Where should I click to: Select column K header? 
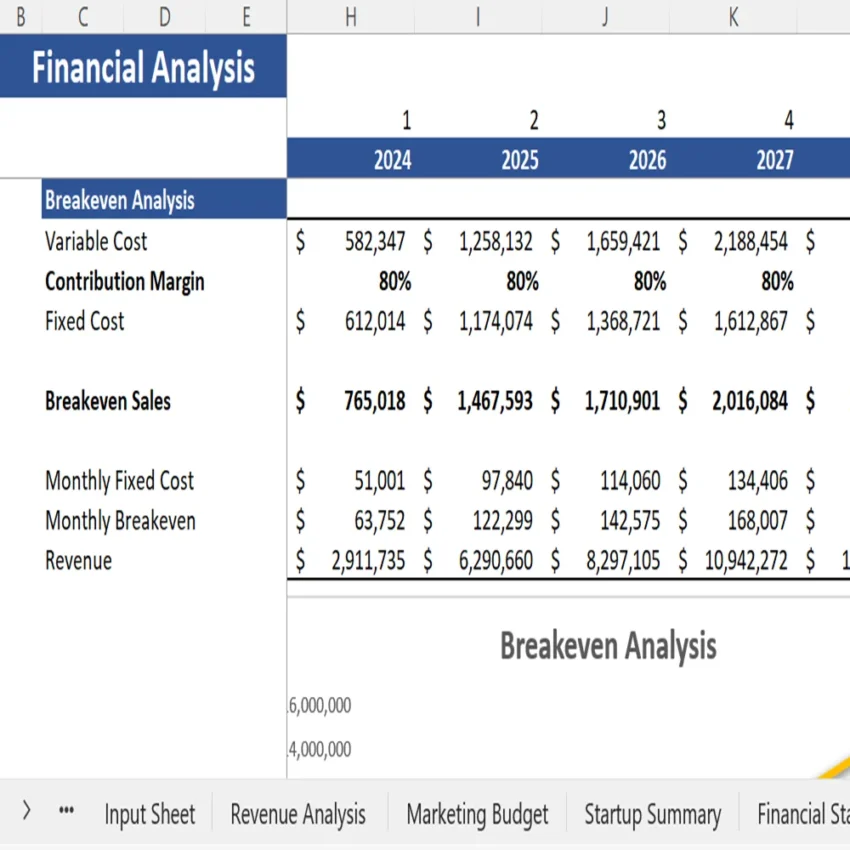[x=733, y=17]
